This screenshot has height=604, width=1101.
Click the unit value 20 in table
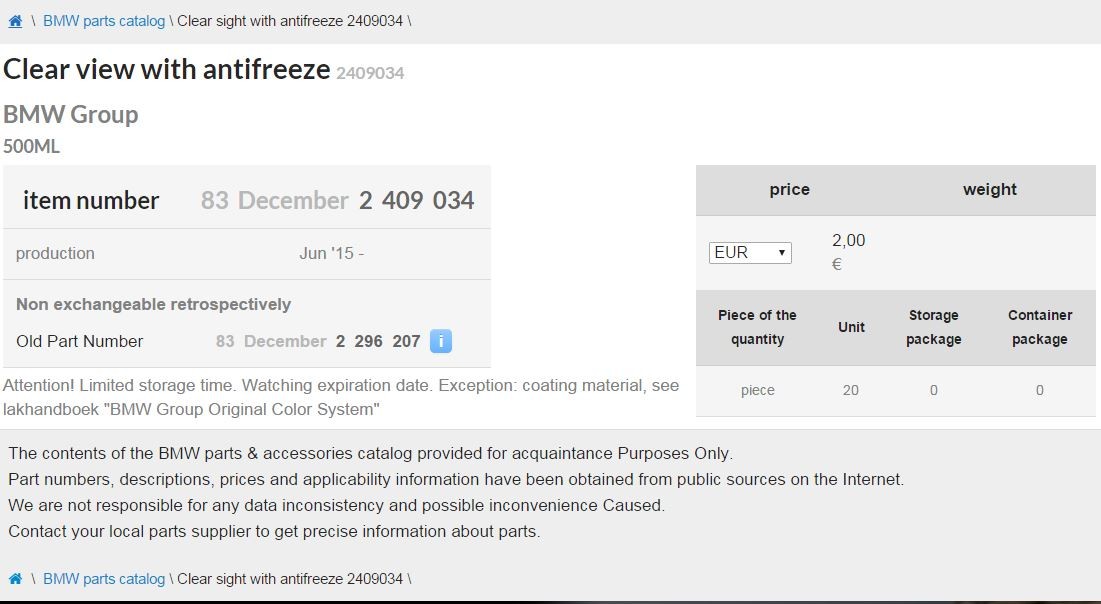(850, 390)
